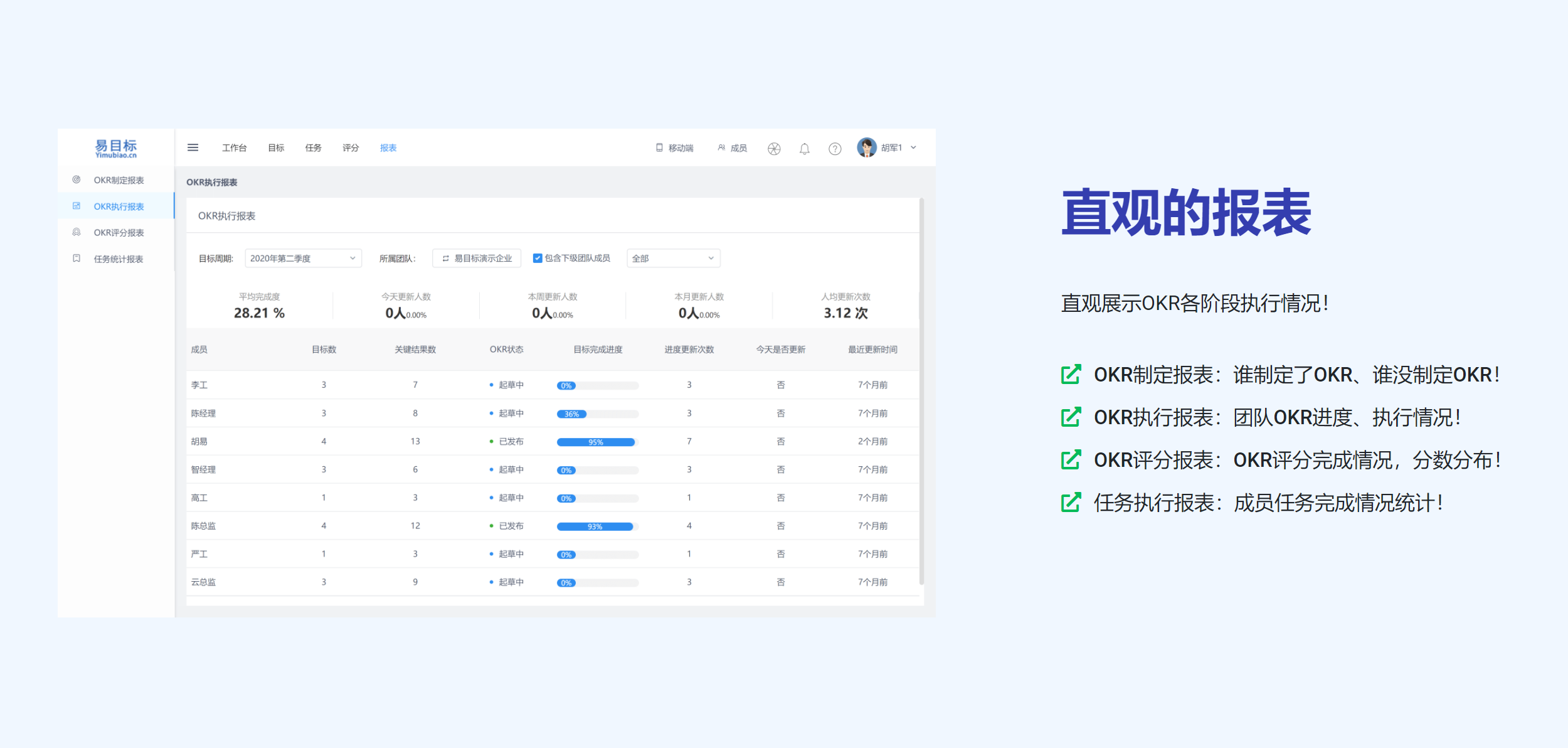The image size is (1568, 748).
Task: Click member name 严工
Action: (x=199, y=554)
